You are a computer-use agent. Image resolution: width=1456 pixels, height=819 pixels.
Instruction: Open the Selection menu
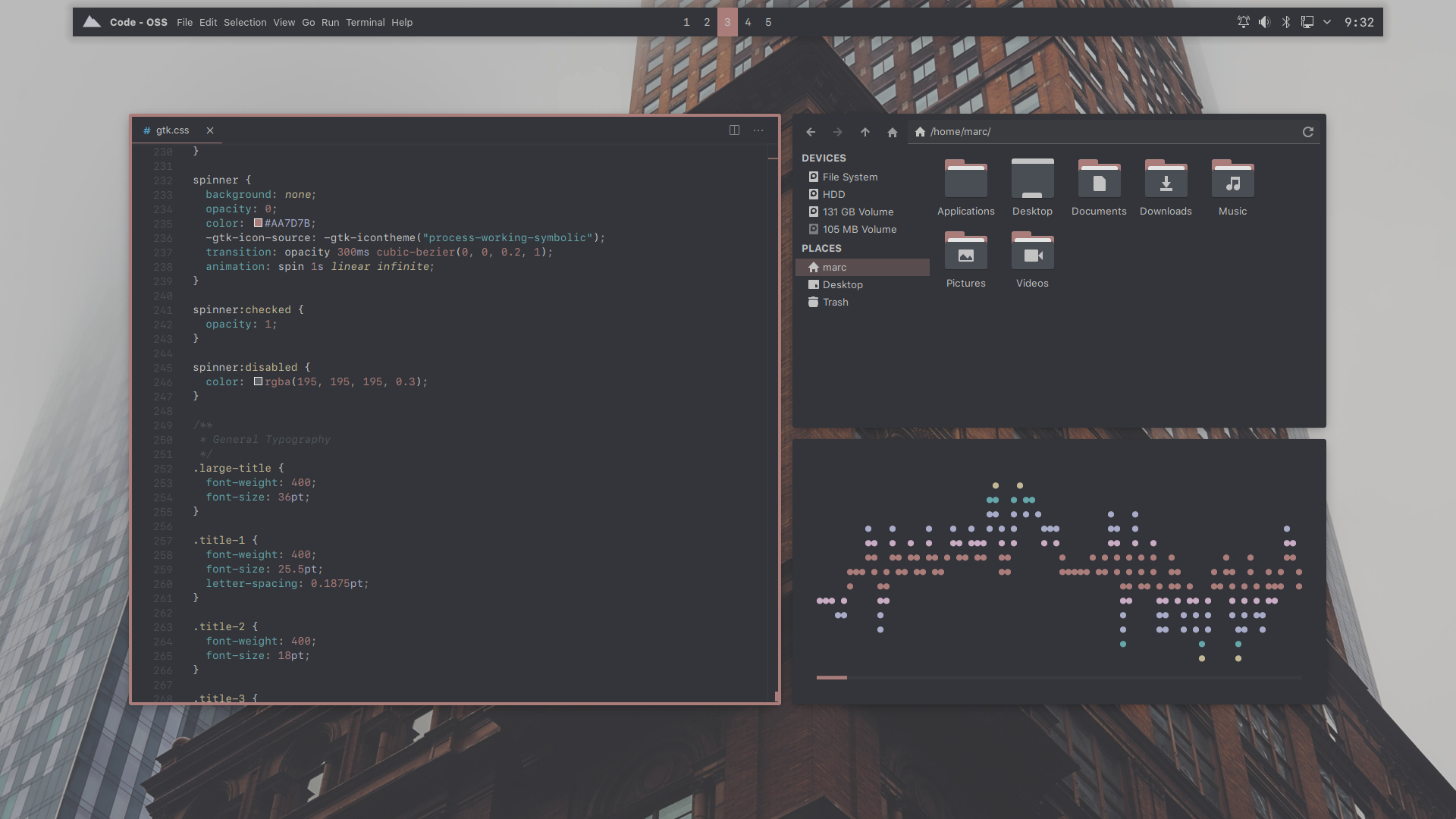coord(245,22)
